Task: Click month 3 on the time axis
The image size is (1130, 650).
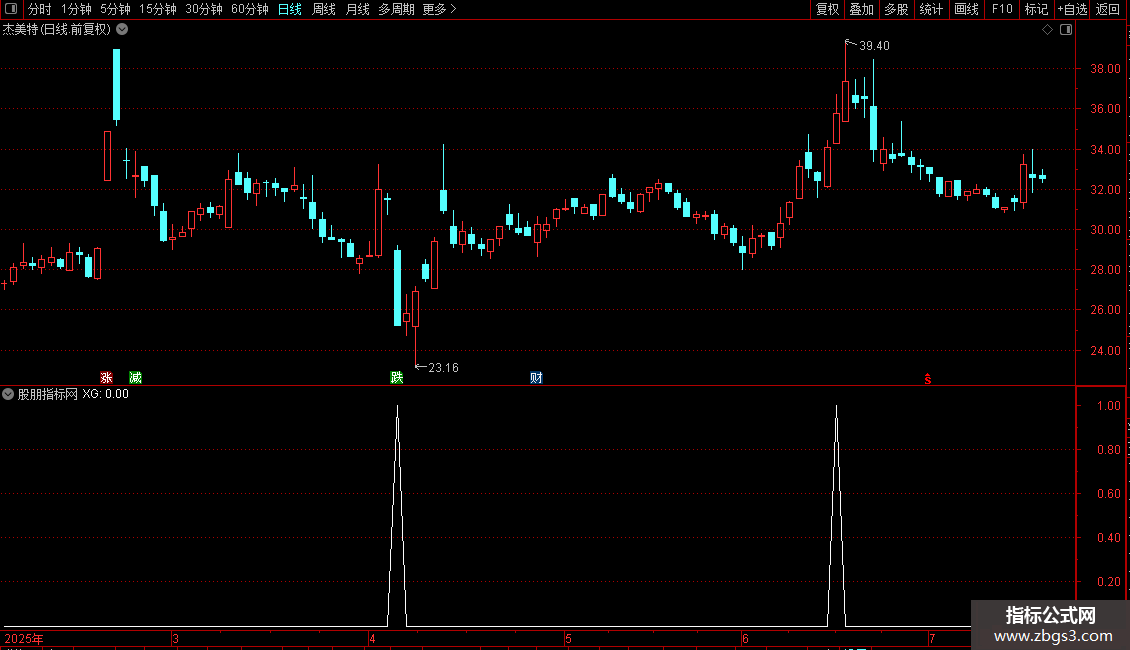Action: pyautogui.click(x=175, y=639)
